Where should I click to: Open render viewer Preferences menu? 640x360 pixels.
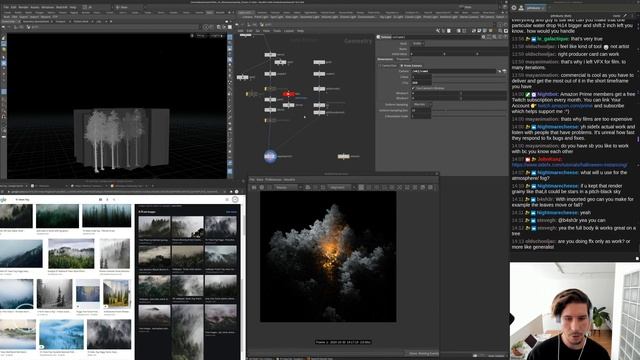[x=273, y=180]
